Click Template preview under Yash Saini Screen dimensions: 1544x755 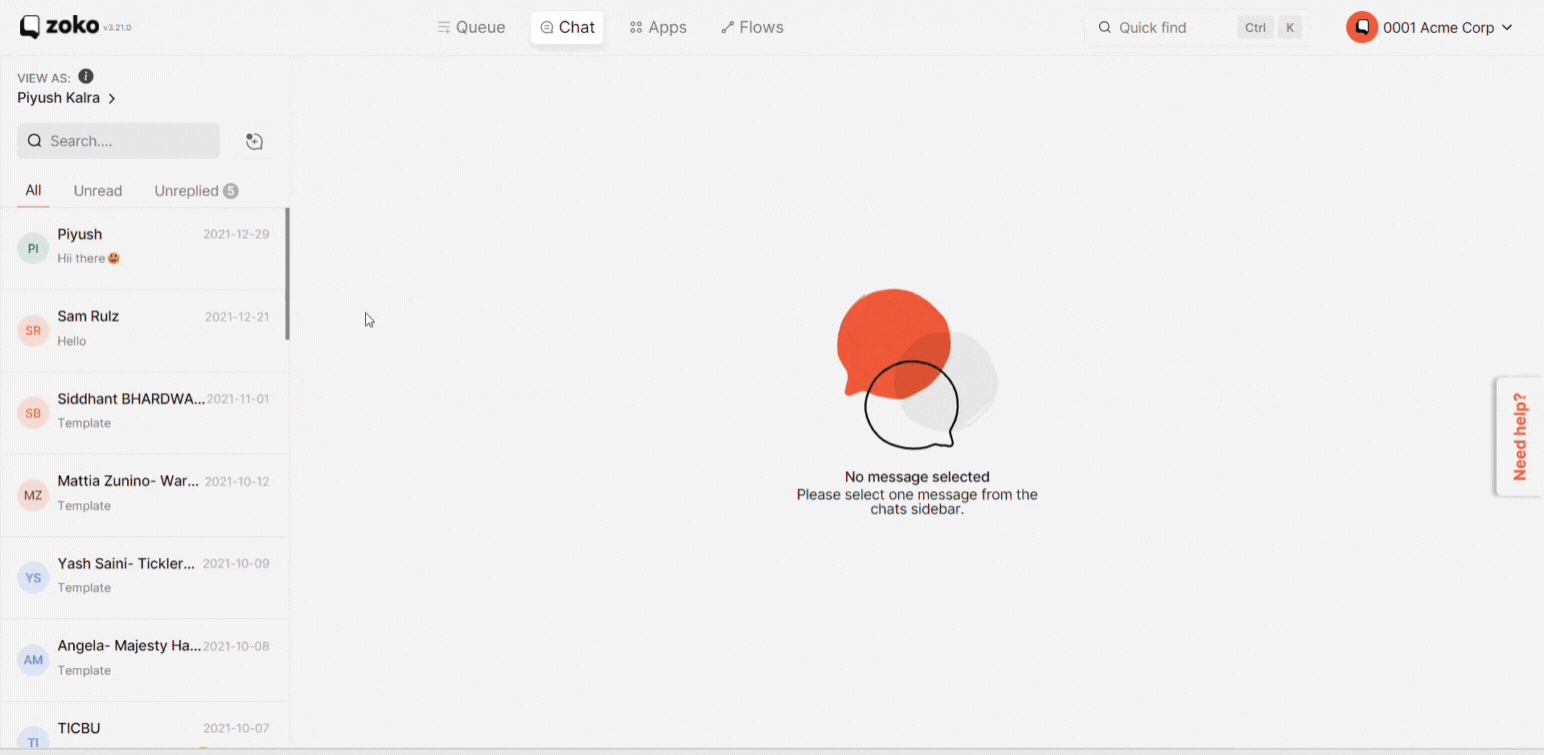(84, 588)
